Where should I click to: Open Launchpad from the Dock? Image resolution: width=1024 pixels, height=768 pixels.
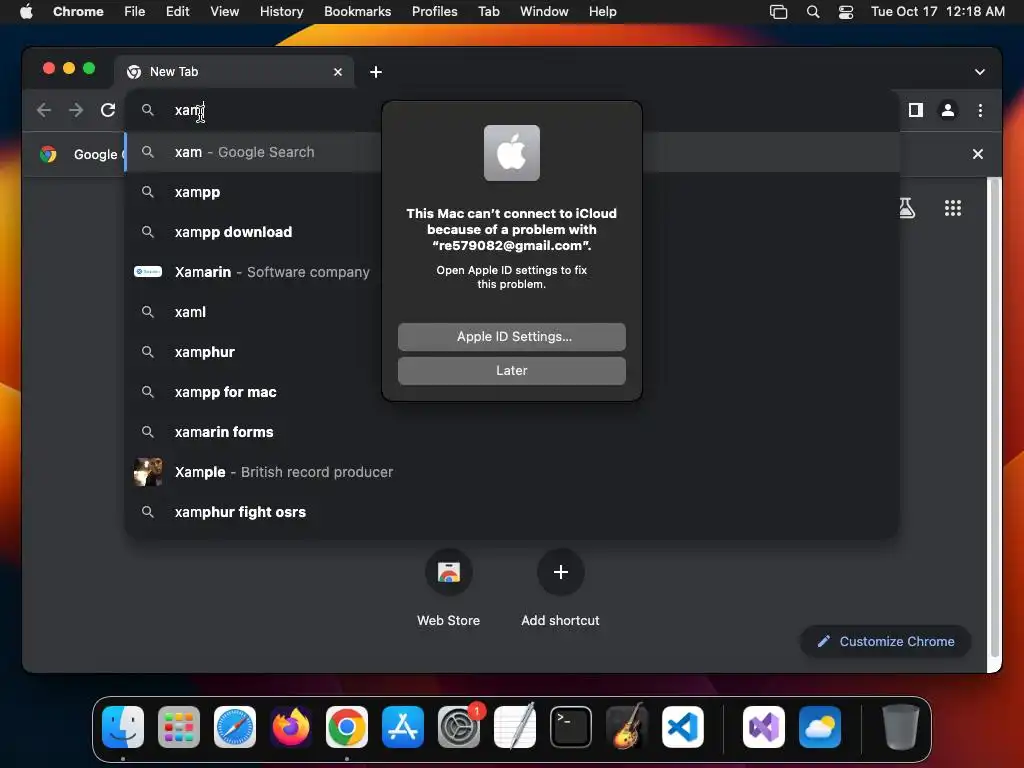179,727
